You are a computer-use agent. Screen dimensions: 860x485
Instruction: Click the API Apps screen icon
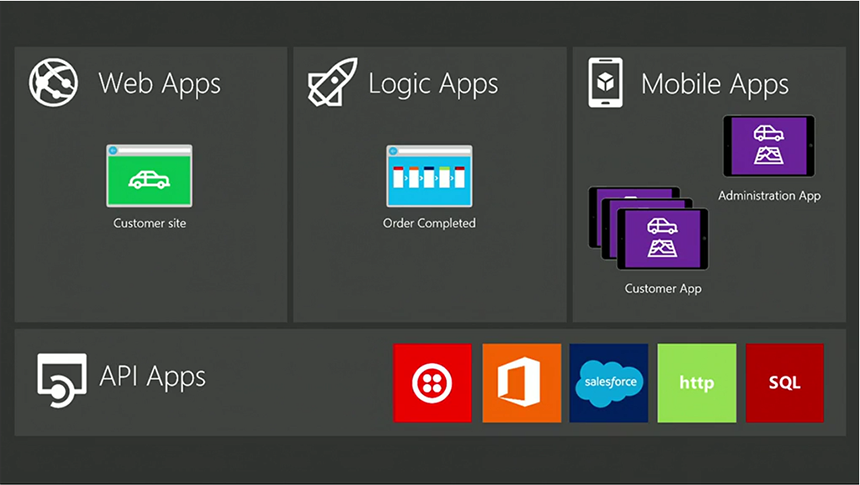pos(62,380)
